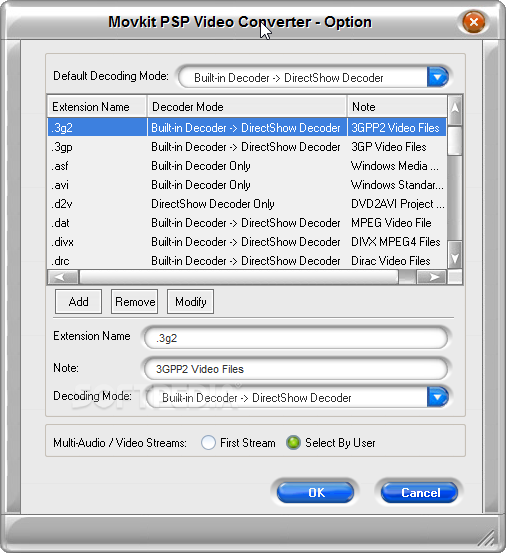Click the 'Dirac Video Files' note cell
This screenshot has width=506, height=553.
tap(391, 261)
